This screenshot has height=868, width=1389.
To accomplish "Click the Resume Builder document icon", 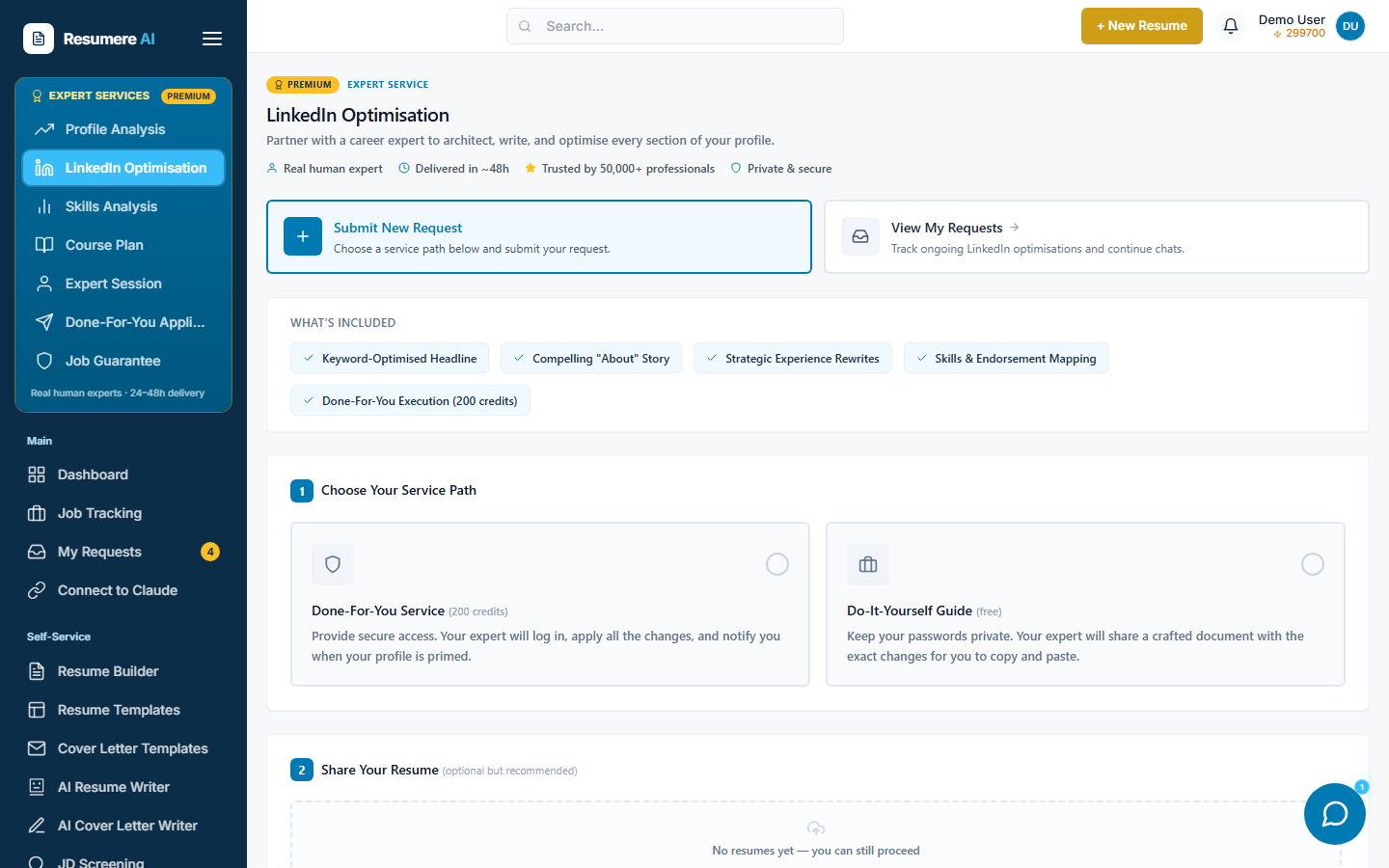I will (37, 671).
